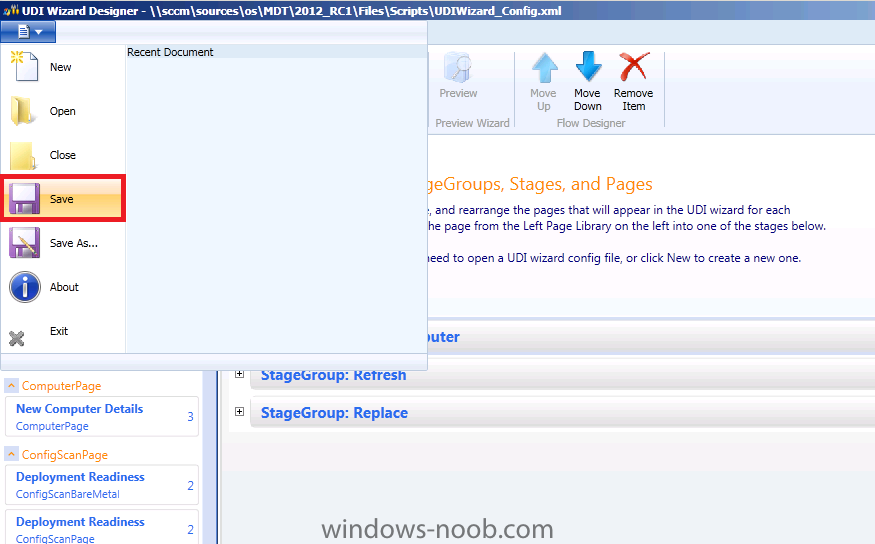
Task: Select the New menu label
Action: (60, 67)
